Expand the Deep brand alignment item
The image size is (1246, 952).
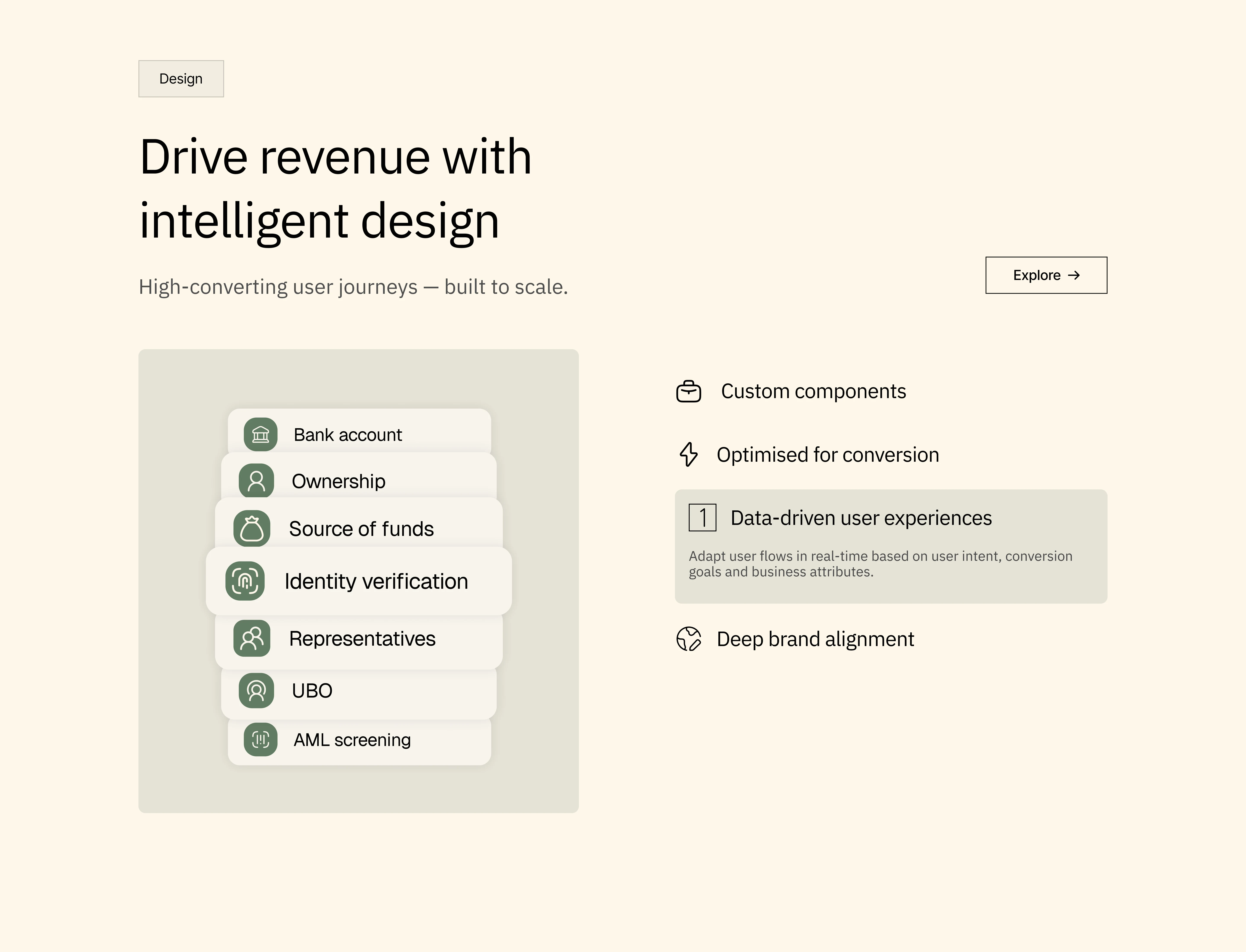click(815, 639)
